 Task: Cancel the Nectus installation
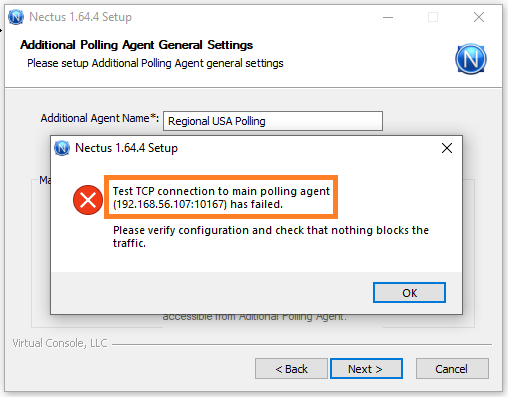(x=452, y=369)
